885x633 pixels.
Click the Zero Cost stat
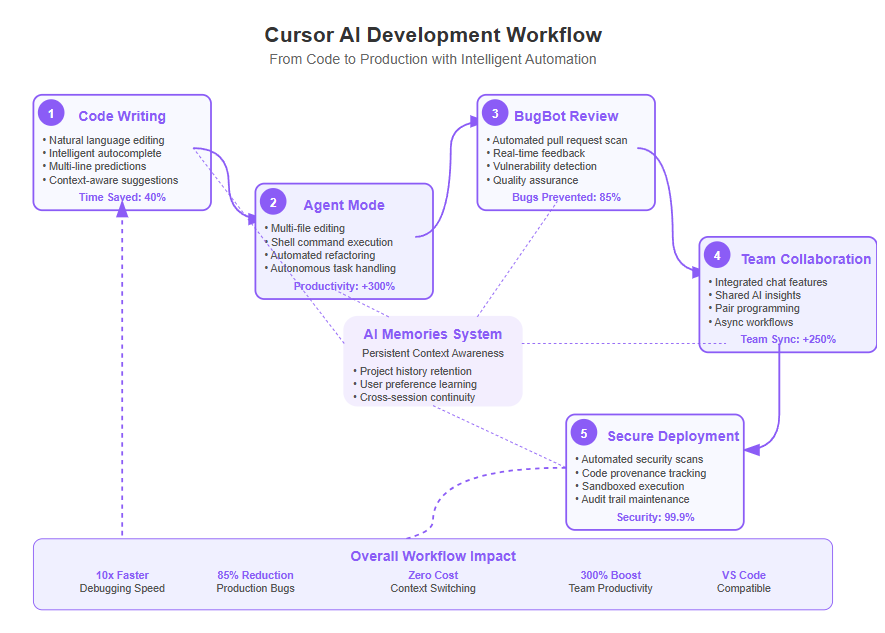coord(433,575)
